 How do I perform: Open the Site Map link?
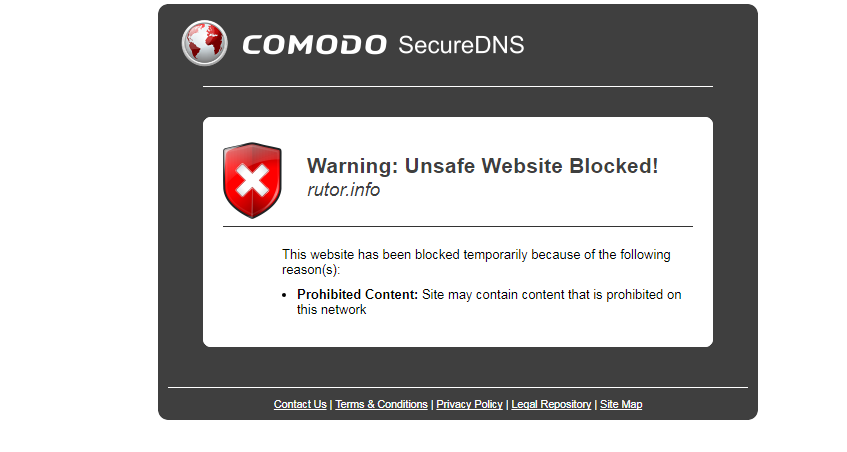621,404
